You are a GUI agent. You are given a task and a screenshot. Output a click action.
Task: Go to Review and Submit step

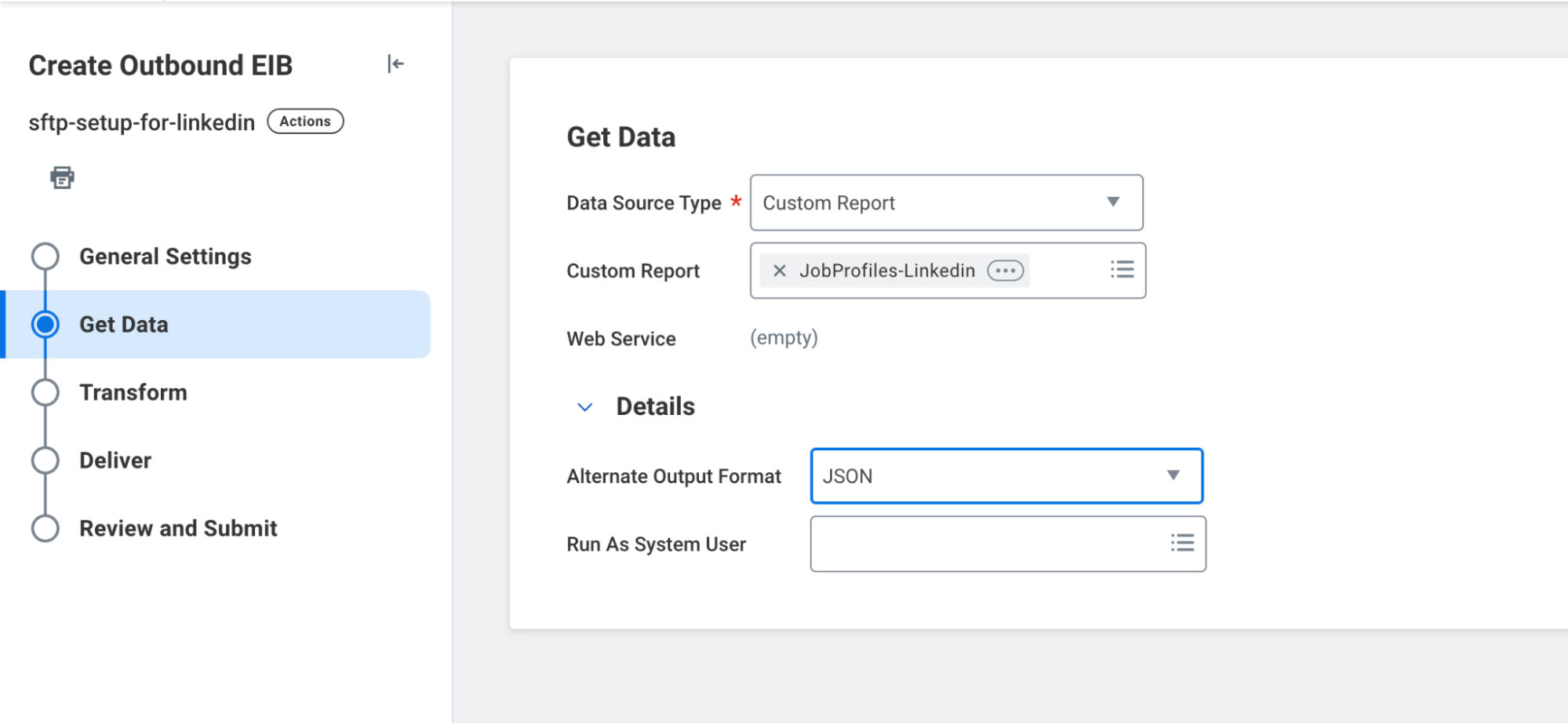178,528
